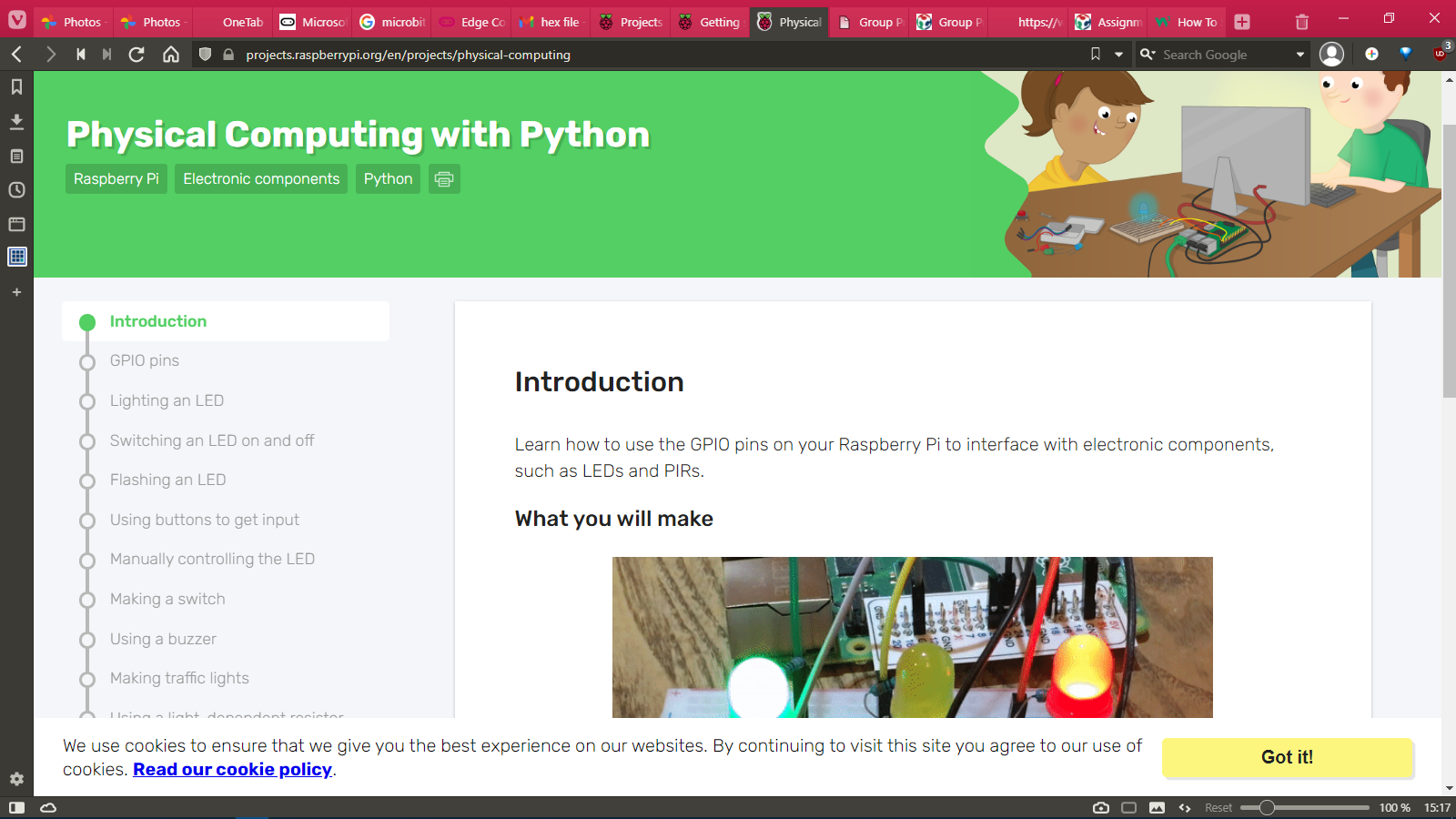Reload the current page
This screenshot has width=1456, height=819.
click(136, 55)
